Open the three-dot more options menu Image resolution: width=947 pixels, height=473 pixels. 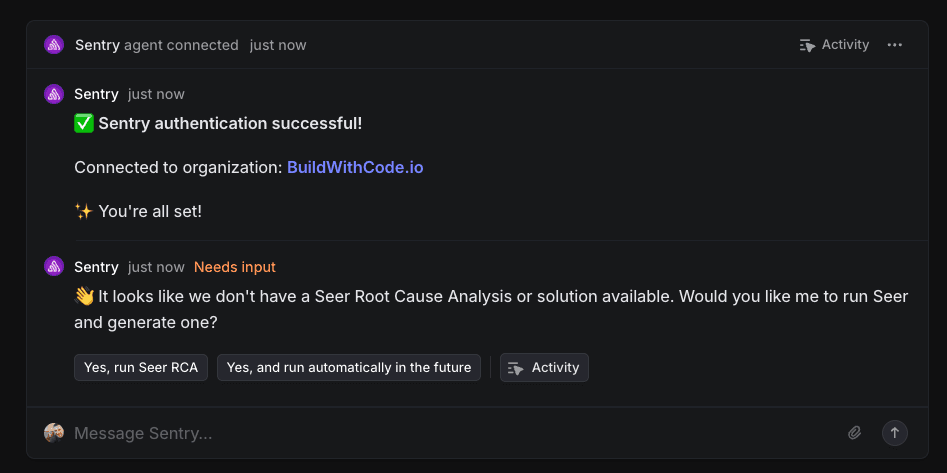pyautogui.click(x=894, y=45)
